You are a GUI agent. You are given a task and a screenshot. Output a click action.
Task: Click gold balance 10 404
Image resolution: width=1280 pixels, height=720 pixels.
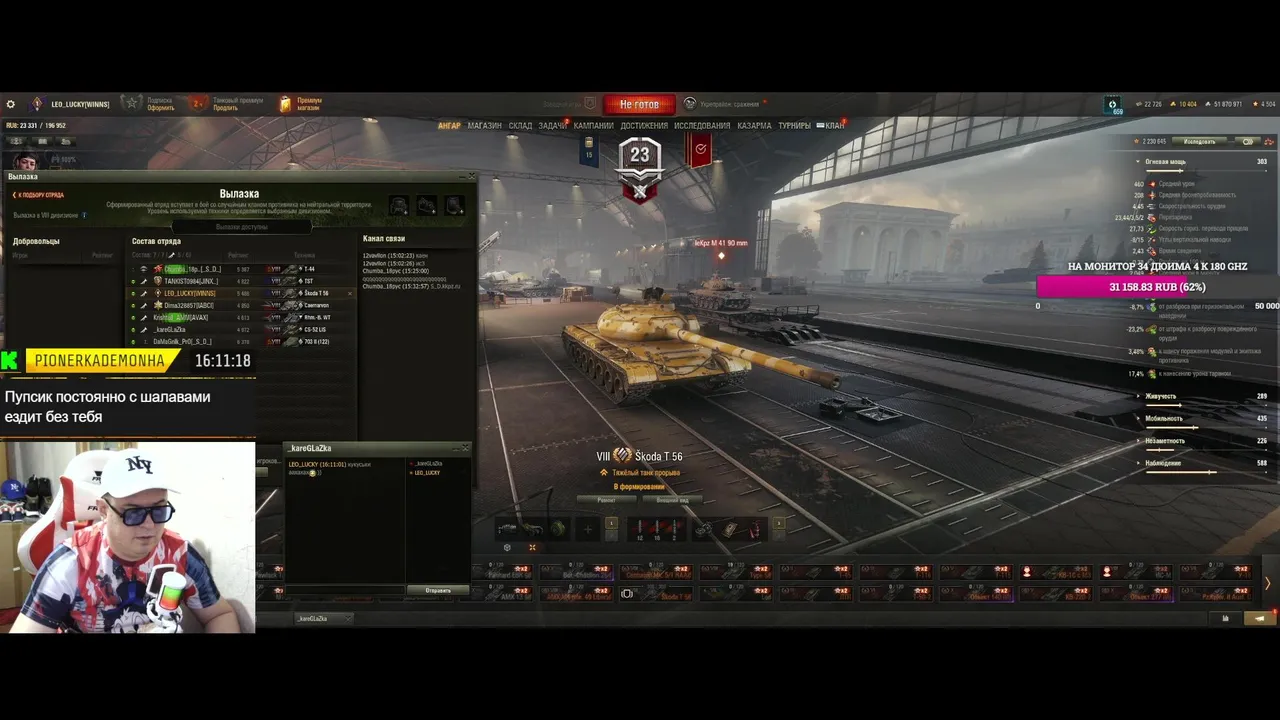click(x=1184, y=104)
